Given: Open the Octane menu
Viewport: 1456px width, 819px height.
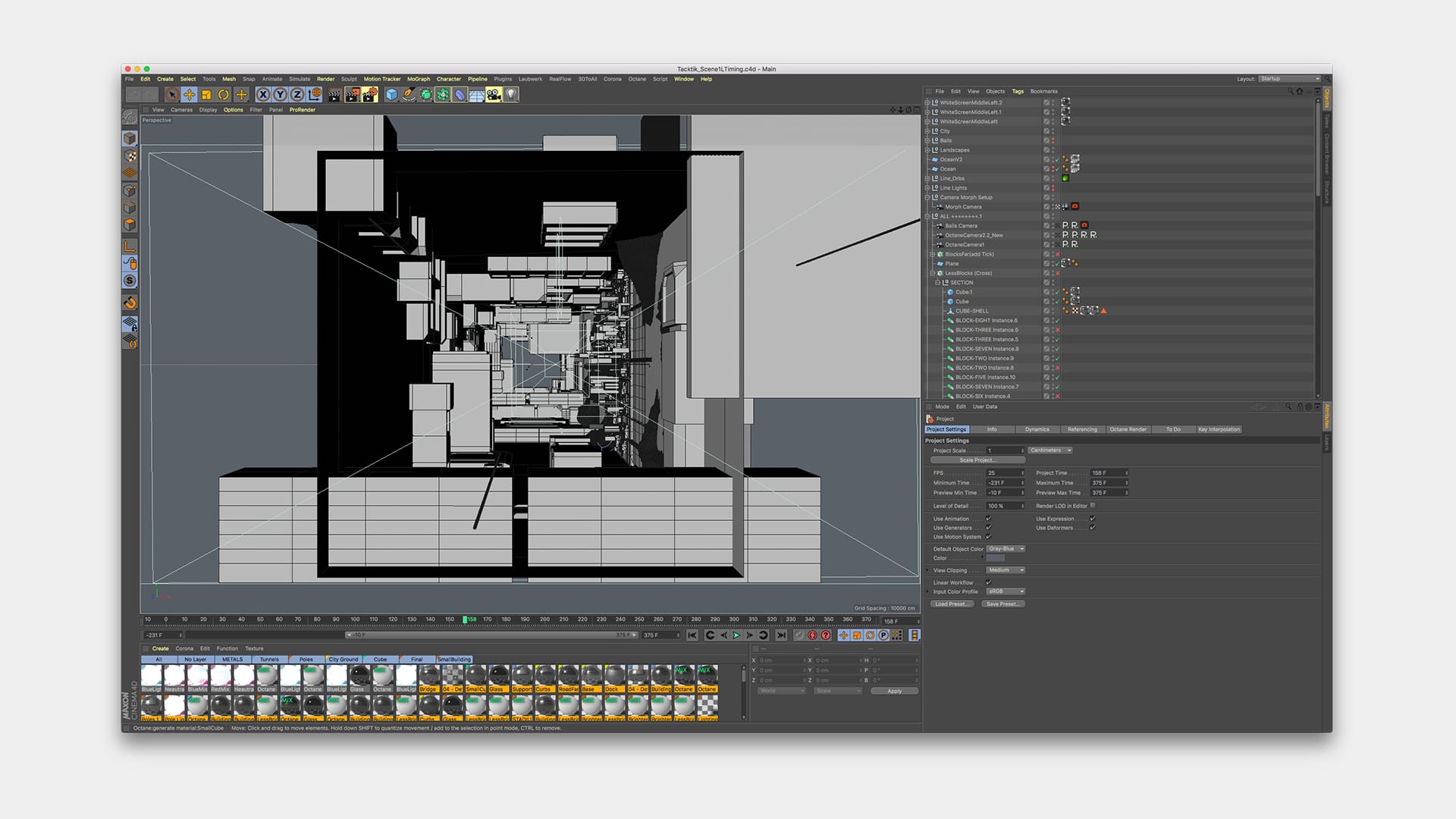Looking at the screenshot, I should 637,79.
